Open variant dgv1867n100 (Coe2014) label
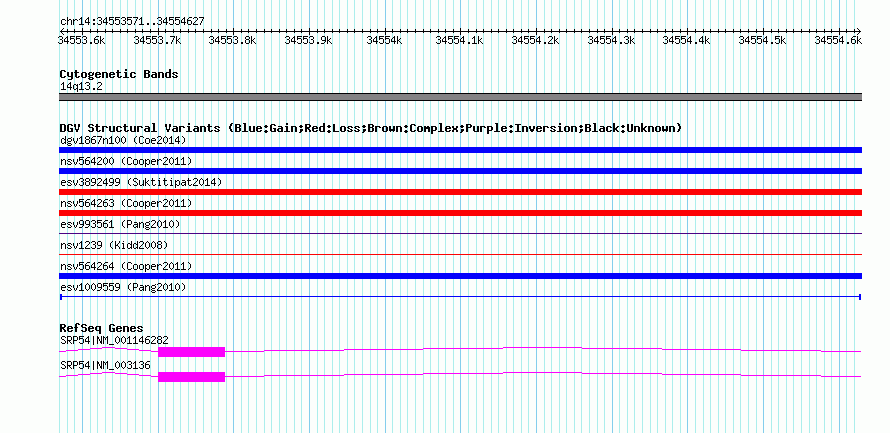The width and height of the screenshot is (890, 433). tap(123, 140)
